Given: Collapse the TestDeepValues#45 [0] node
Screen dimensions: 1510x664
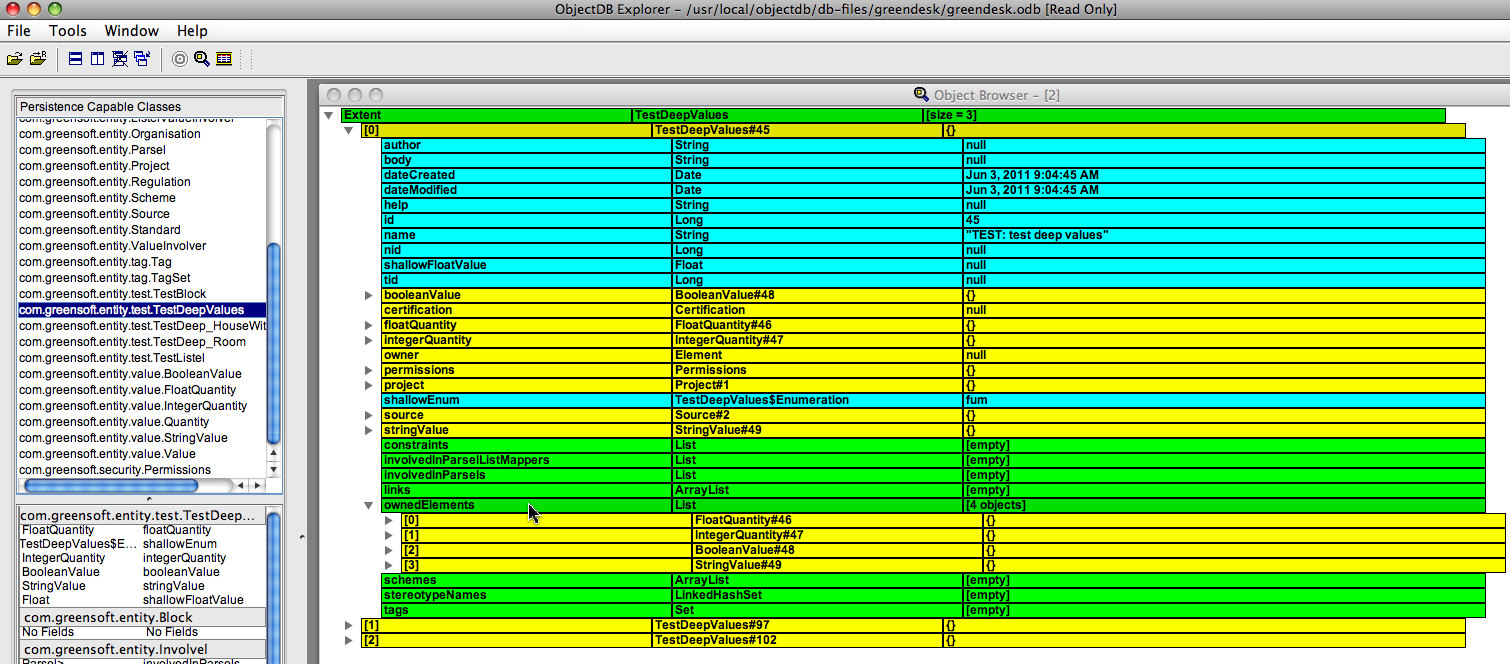Looking at the screenshot, I should [348, 130].
